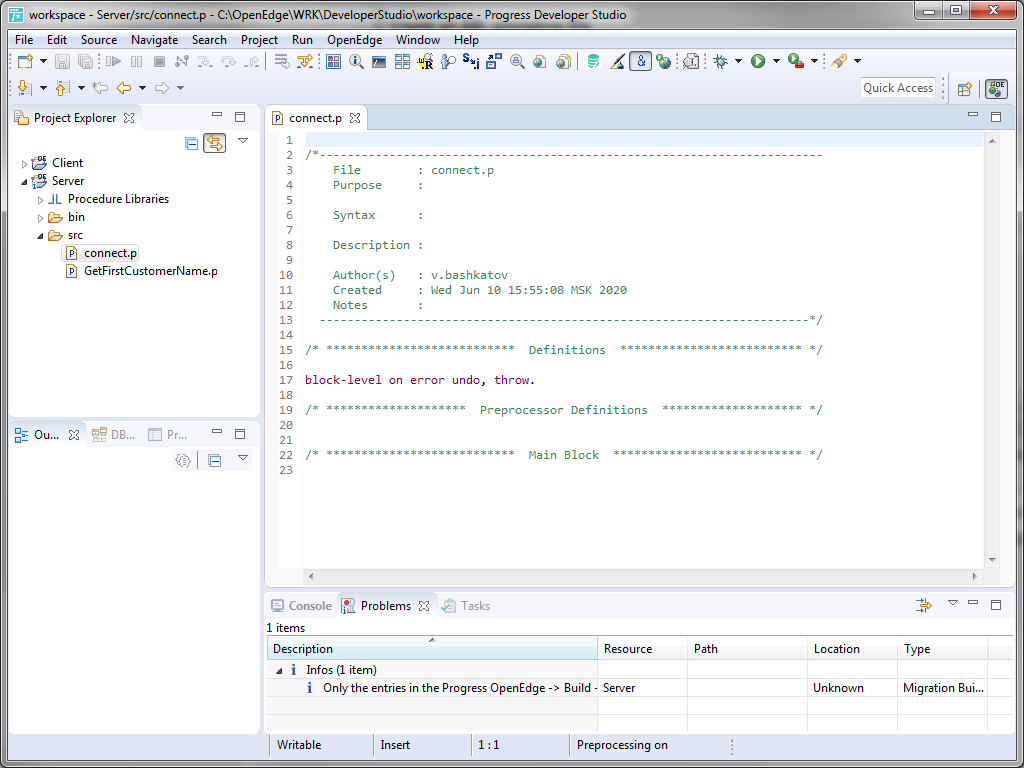1024x768 pixels.
Task: Toggle Link with Editor in Project Explorer
Action: (214, 143)
